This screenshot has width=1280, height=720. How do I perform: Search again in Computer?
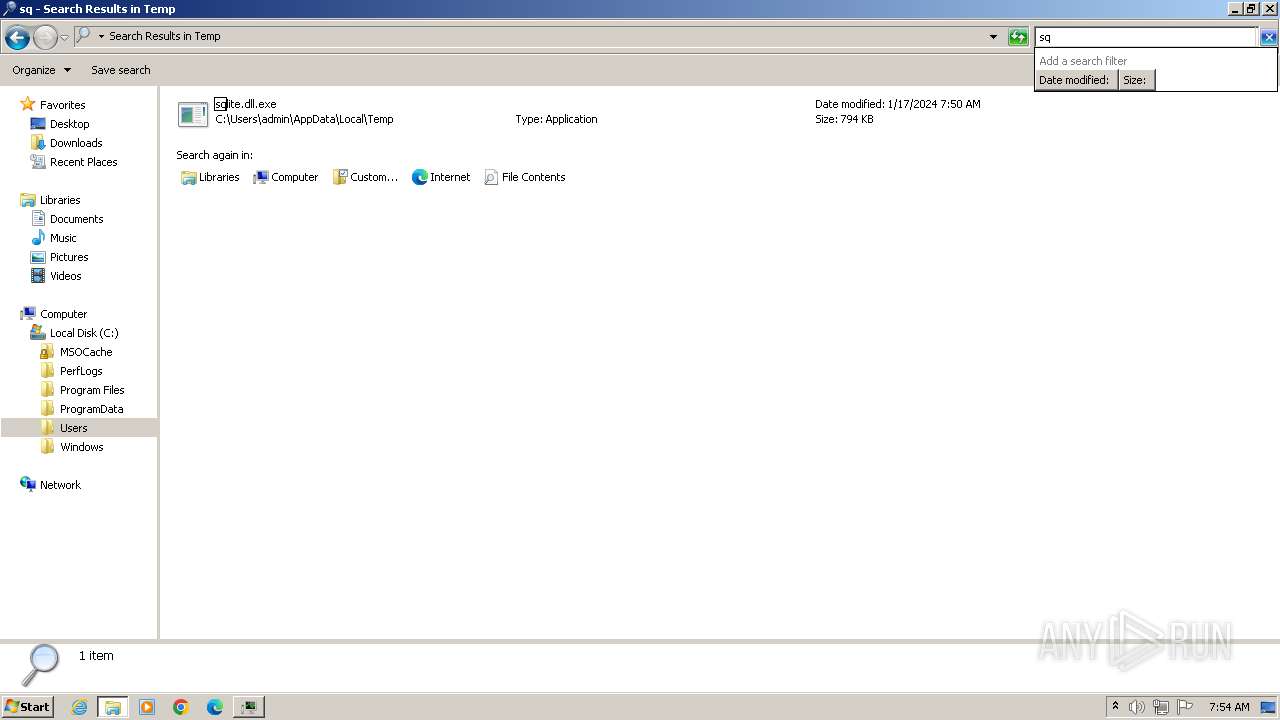[x=285, y=177]
